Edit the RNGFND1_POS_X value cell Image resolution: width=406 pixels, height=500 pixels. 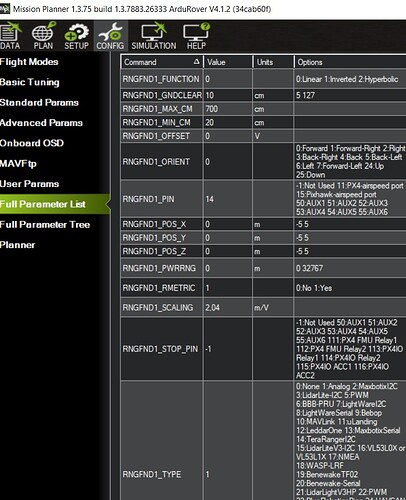click(228, 224)
